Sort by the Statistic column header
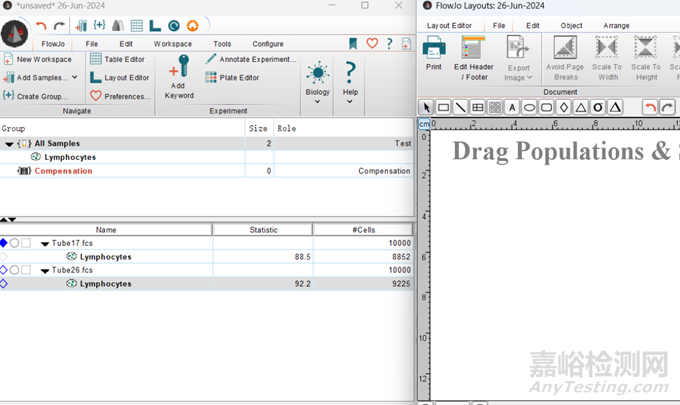This screenshot has width=680, height=405. [262, 230]
